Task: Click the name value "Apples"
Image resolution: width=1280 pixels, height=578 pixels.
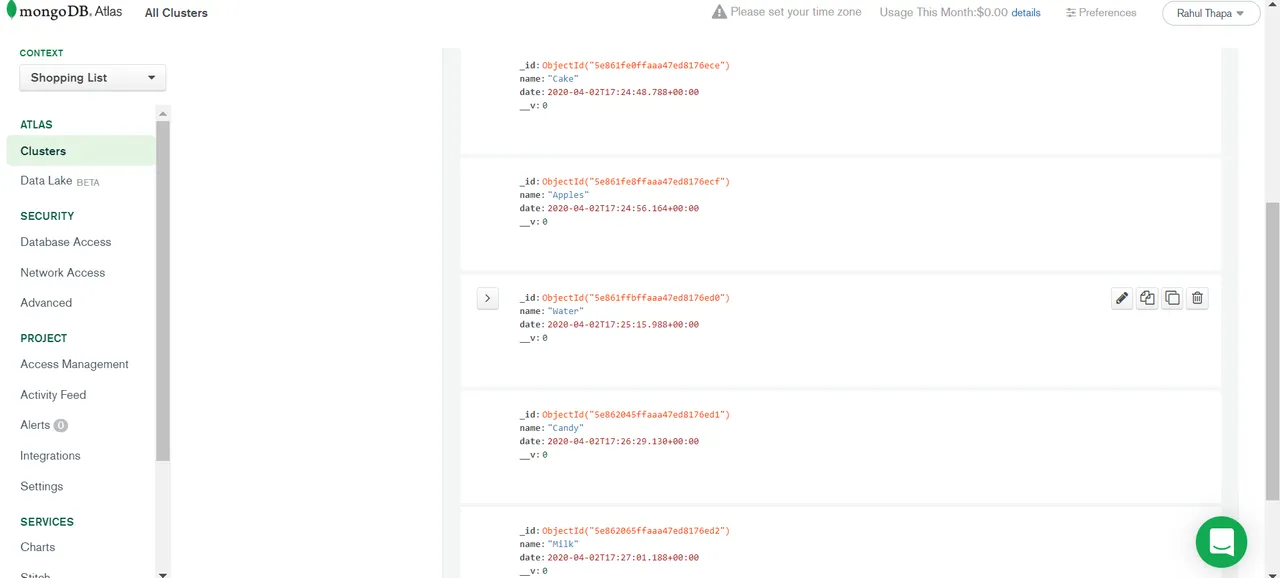Action: point(568,195)
